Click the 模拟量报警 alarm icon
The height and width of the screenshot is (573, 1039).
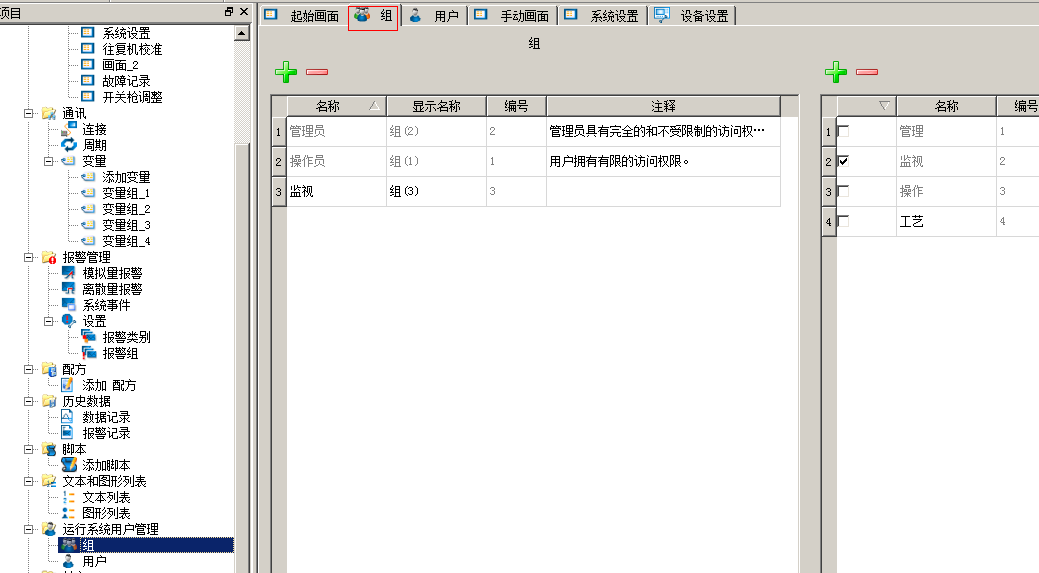tap(69, 272)
